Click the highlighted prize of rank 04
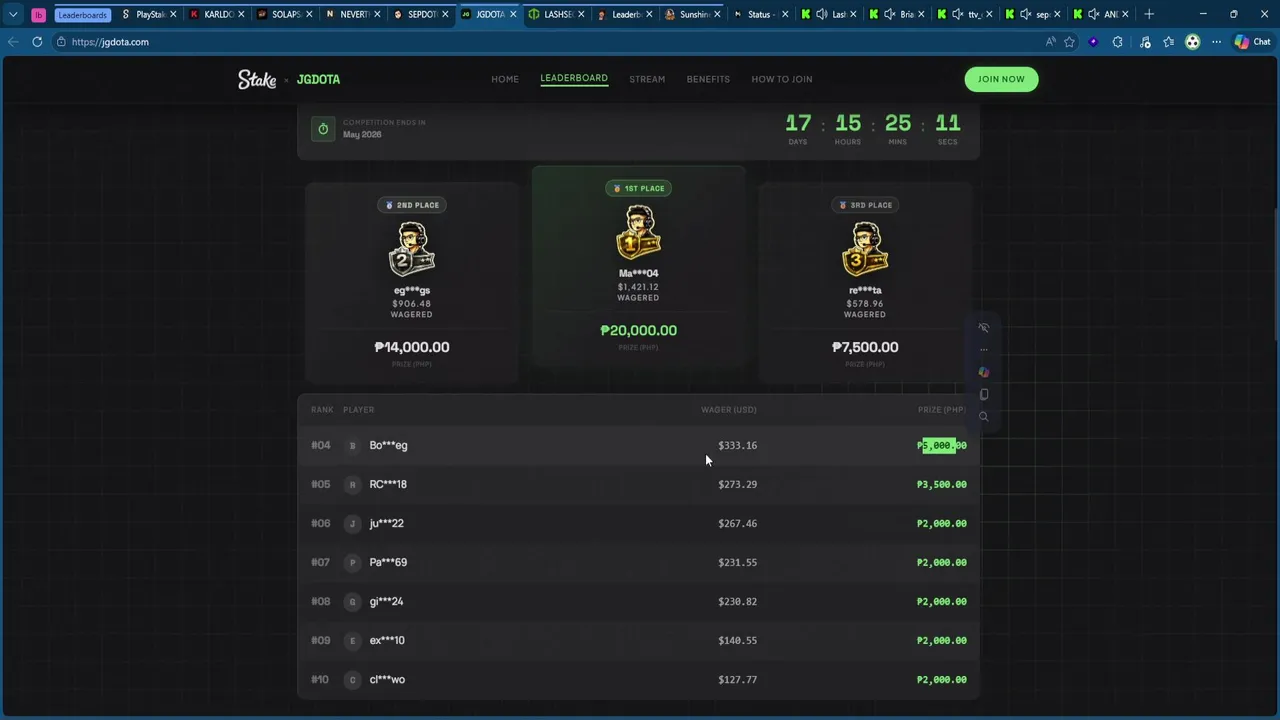The height and width of the screenshot is (720, 1280). pyautogui.click(x=941, y=445)
